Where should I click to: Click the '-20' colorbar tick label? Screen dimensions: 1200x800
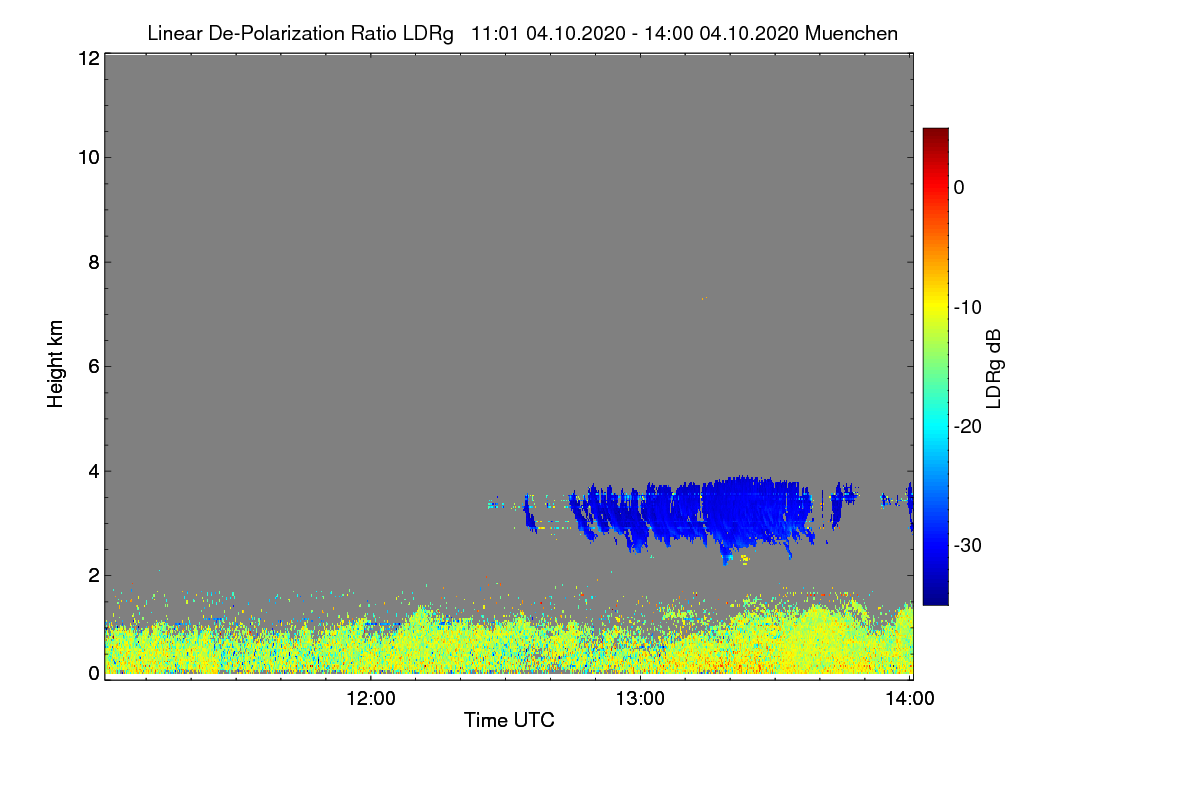coord(969,426)
